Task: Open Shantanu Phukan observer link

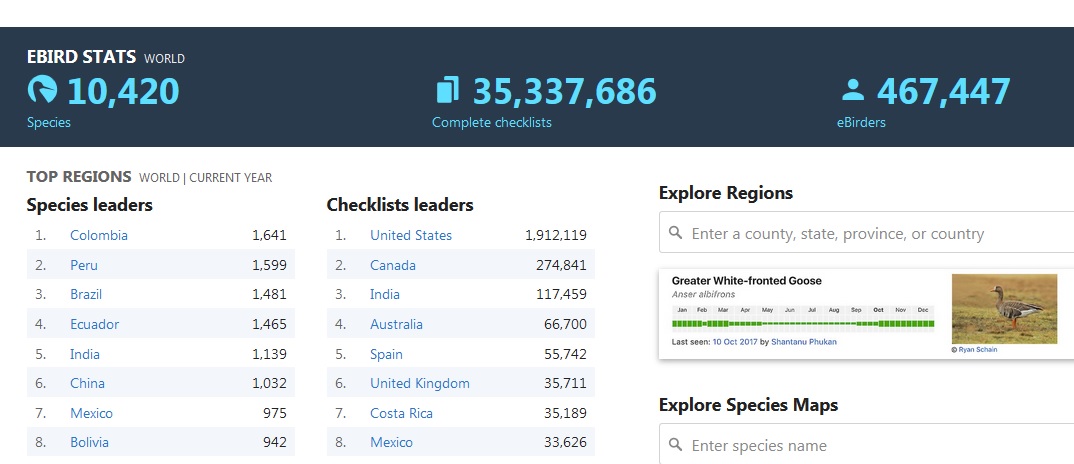Action: point(803,341)
